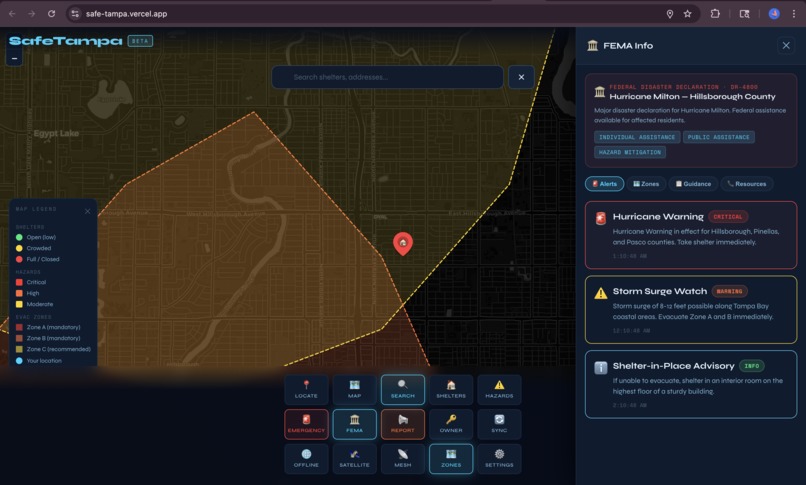Click the Sync button
Viewport: 806px width, 485px height.
(x=499, y=424)
